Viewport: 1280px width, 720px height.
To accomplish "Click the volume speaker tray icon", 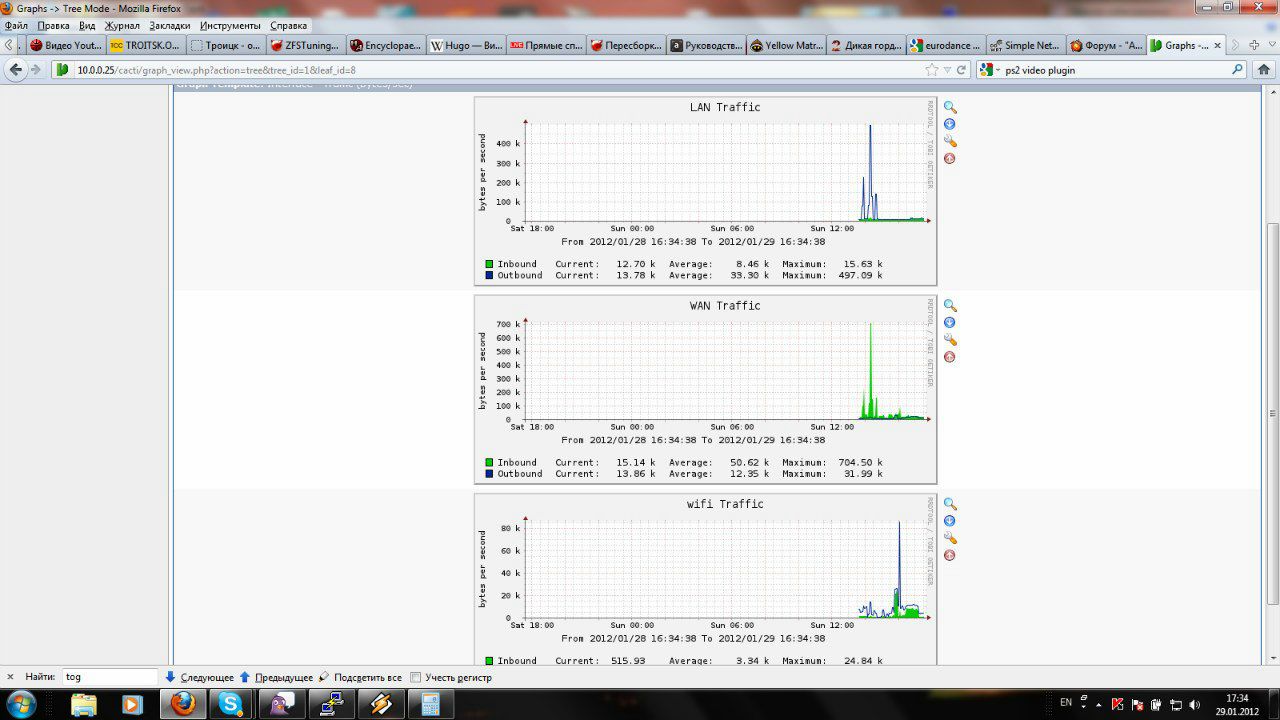I will [1194, 705].
